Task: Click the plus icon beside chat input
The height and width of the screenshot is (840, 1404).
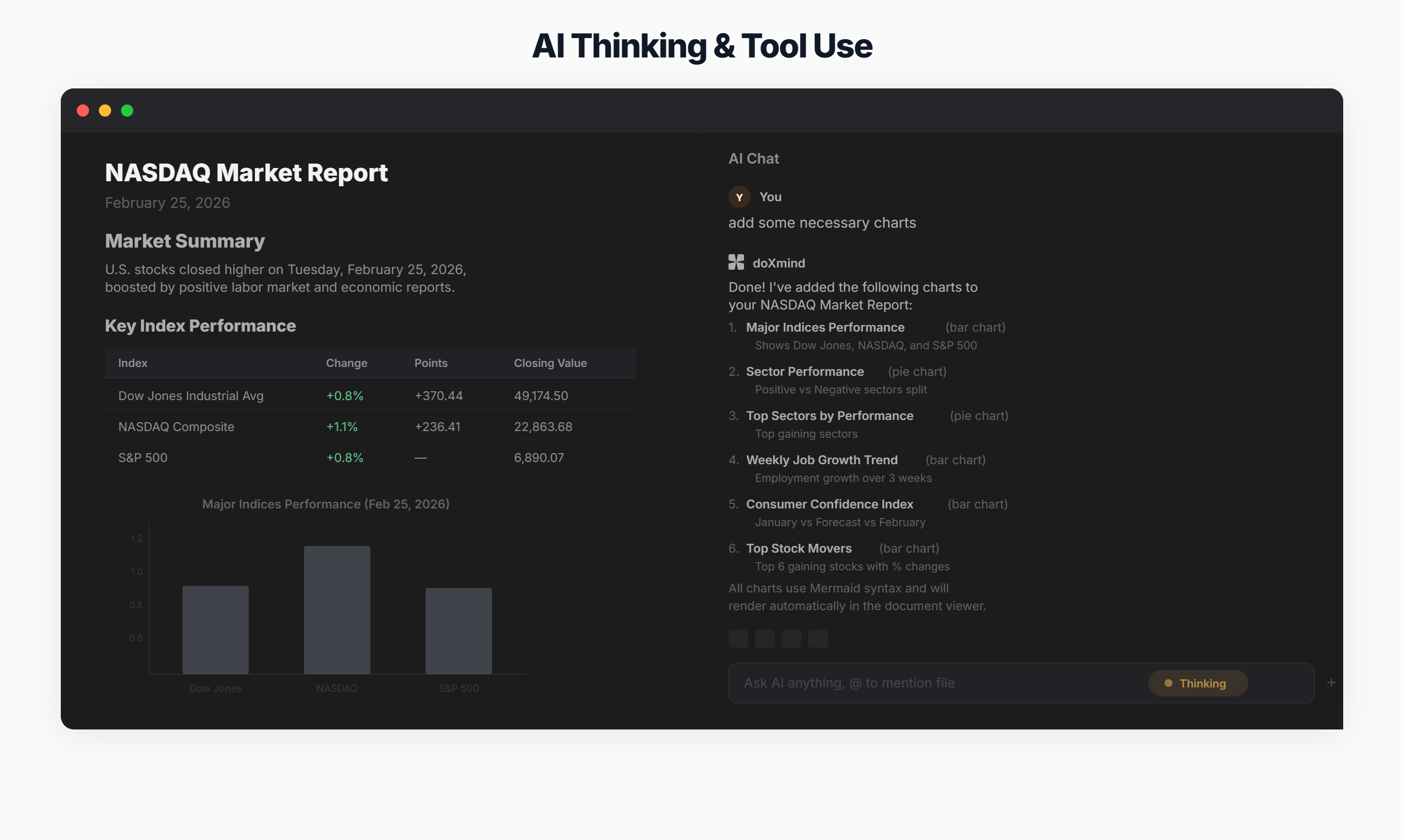Action: click(x=1331, y=683)
